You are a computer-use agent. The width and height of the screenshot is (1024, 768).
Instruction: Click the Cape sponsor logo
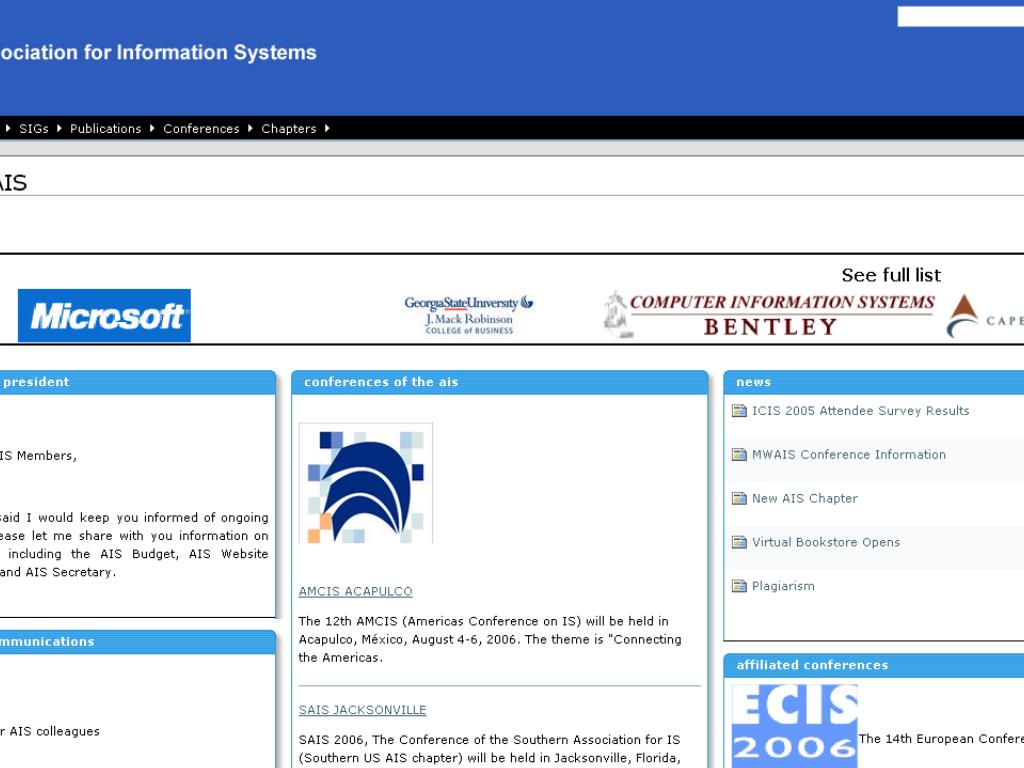(985, 316)
